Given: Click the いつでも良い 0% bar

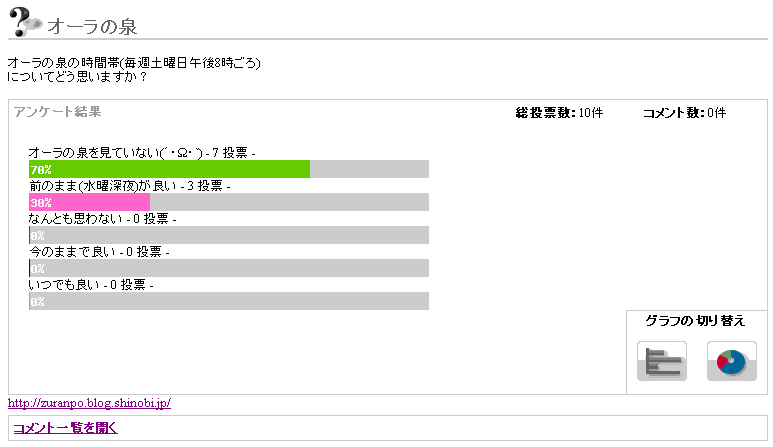Looking at the screenshot, I should 229,301.
